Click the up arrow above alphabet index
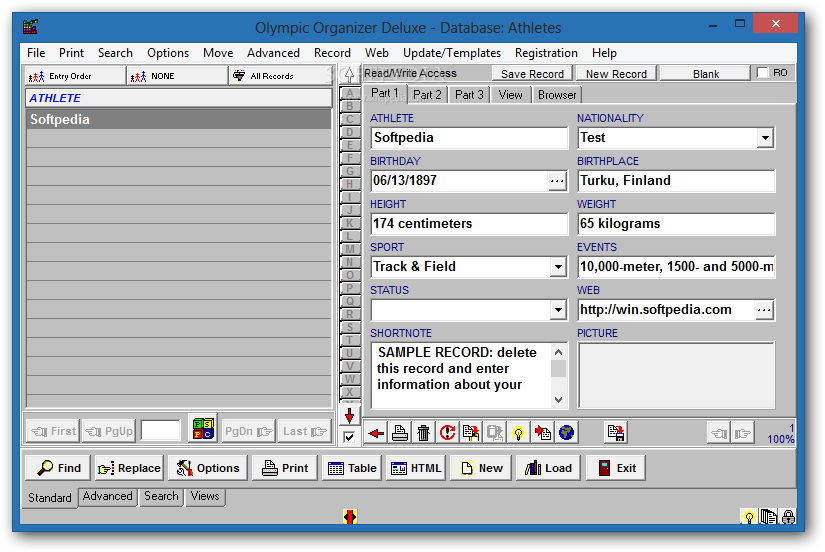Viewport: 825px width, 552px height. click(x=349, y=75)
